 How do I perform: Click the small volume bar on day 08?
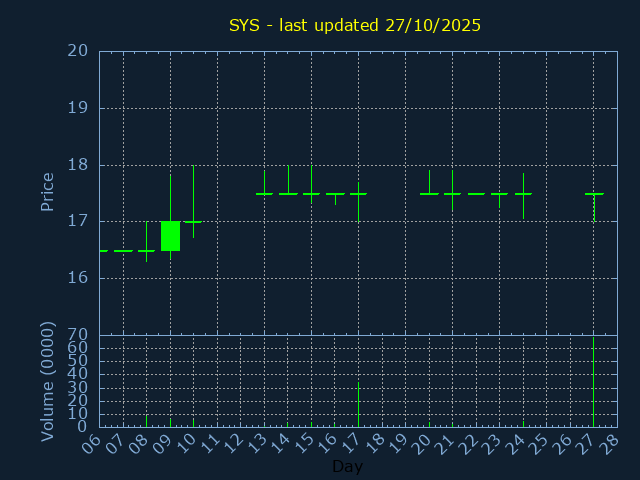[x=146, y=420]
